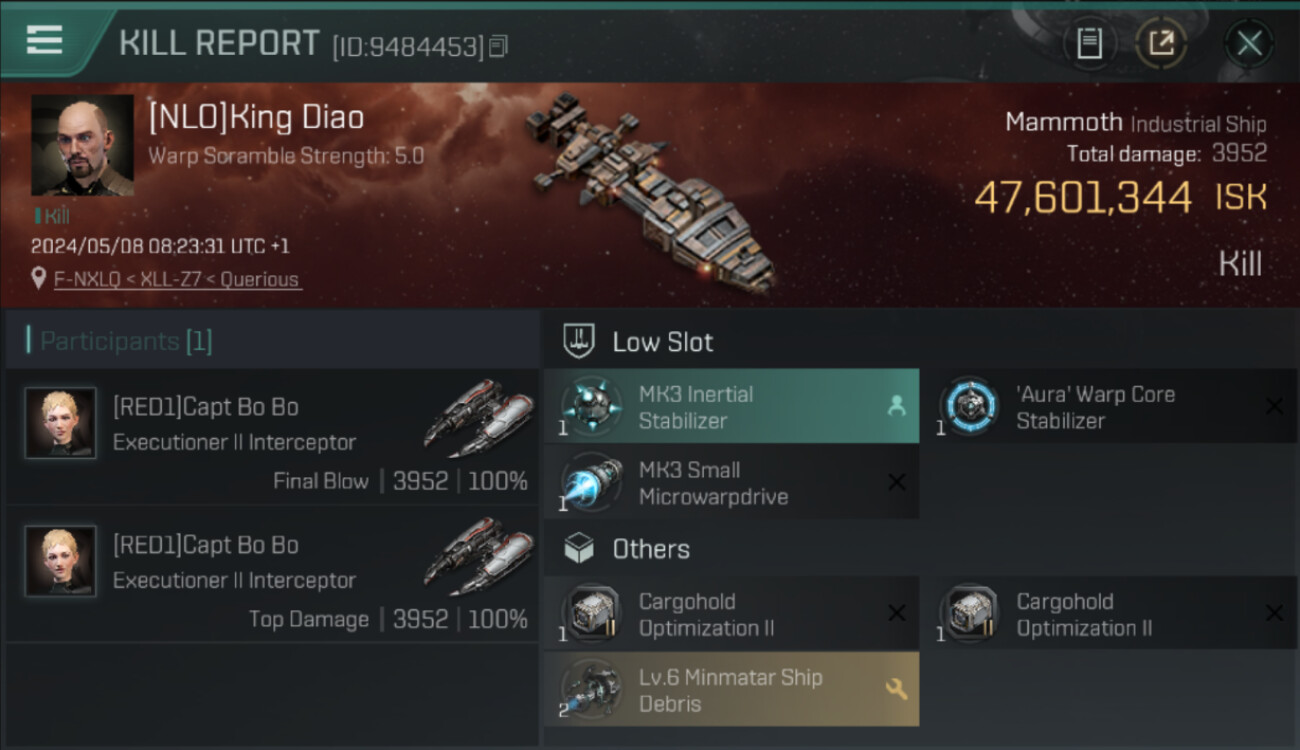Click the Others section header
The height and width of the screenshot is (750, 1300).
click(650, 549)
